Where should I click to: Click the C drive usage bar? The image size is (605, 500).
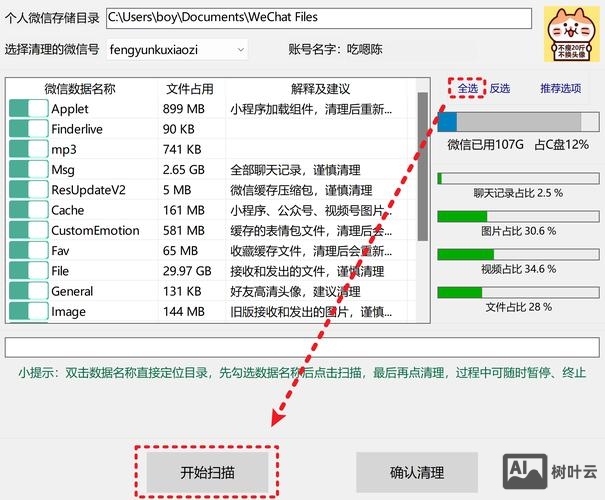point(518,122)
